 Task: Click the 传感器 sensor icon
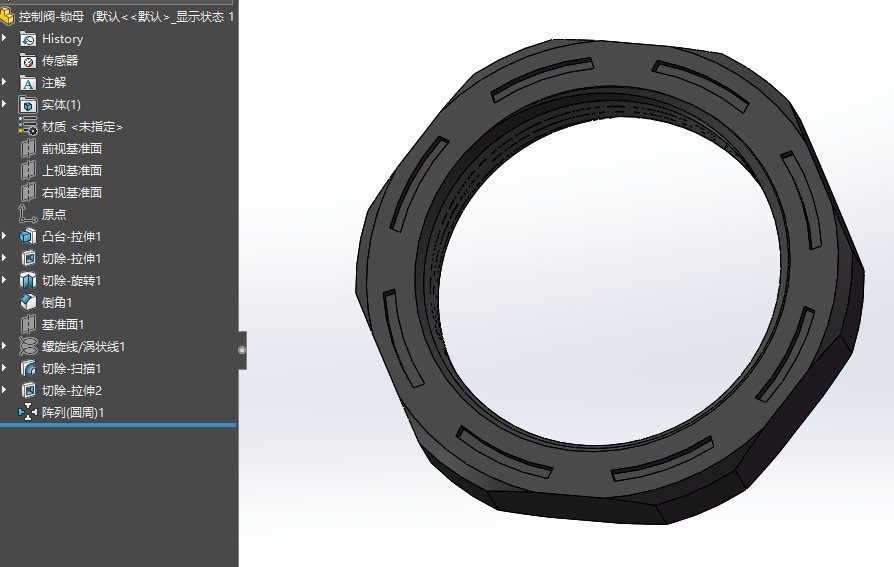tap(27, 60)
